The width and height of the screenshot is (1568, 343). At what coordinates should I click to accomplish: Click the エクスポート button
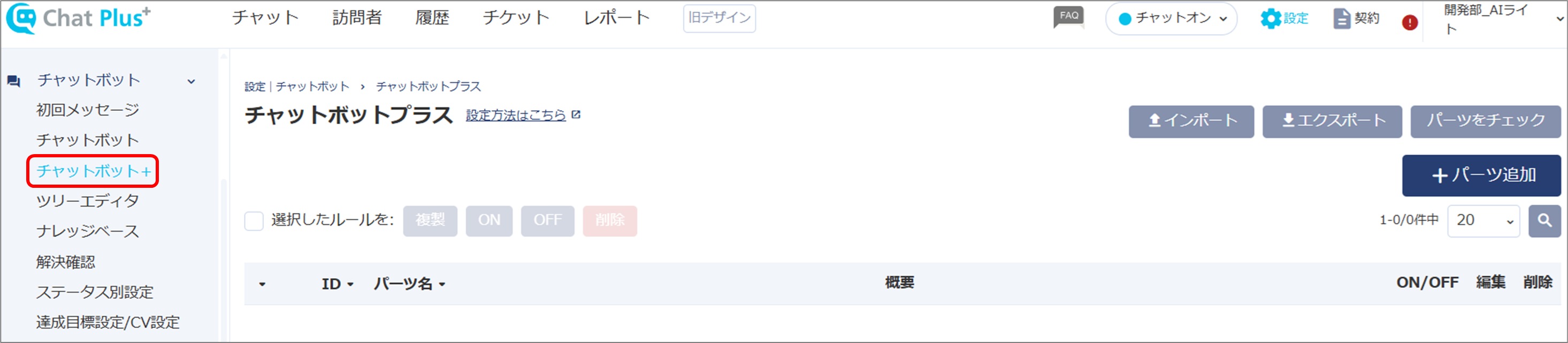point(1332,121)
